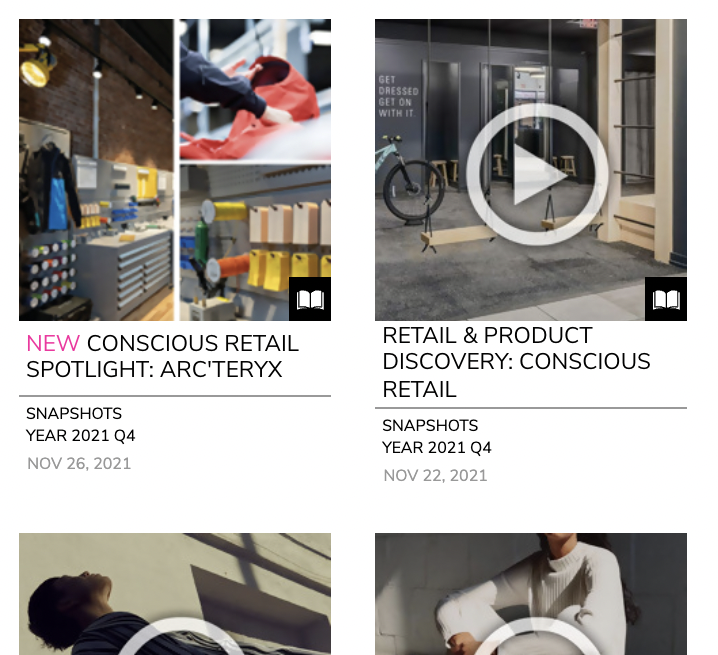Click the book icon on Arc'teryx card

(x=310, y=299)
